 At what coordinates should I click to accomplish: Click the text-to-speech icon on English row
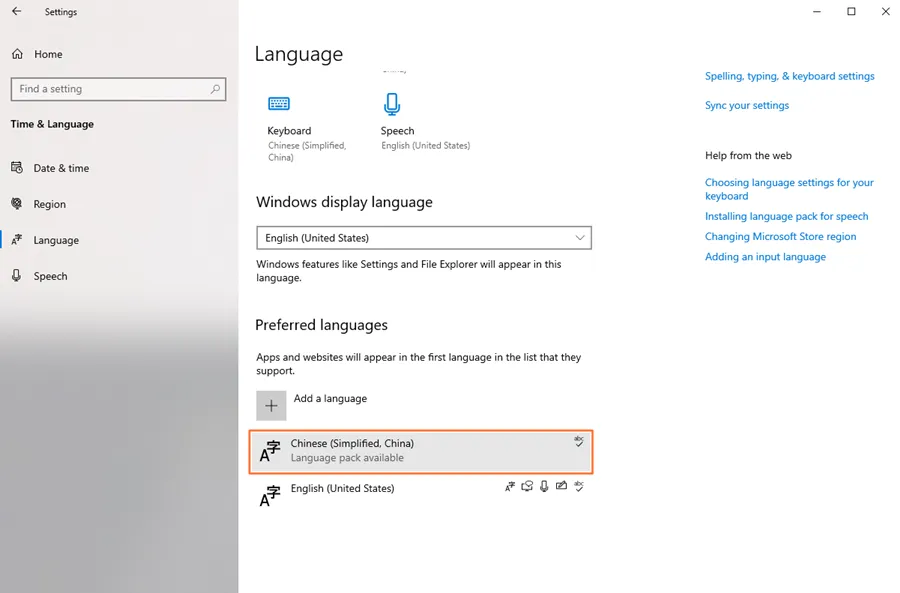click(x=527, y=487)
